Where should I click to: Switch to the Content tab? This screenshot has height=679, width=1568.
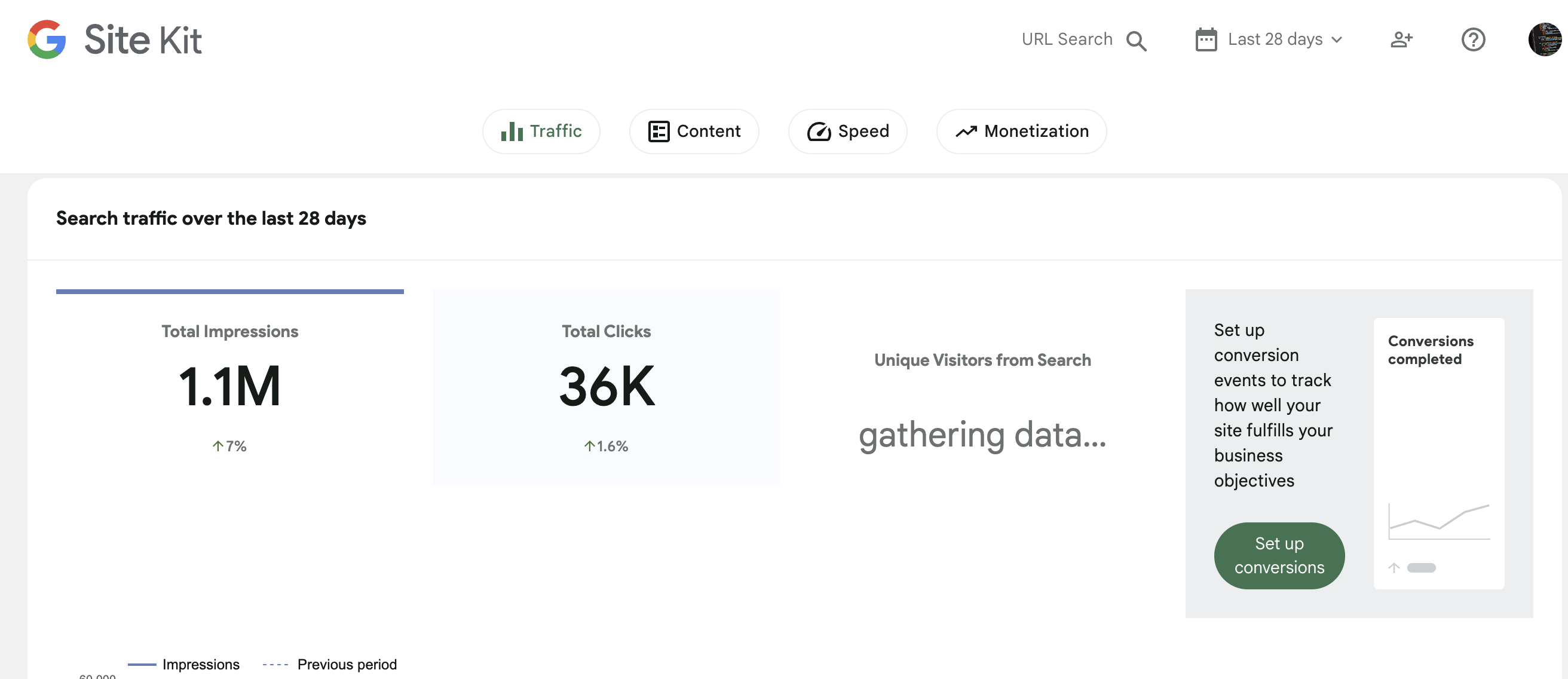coord(694,131)
